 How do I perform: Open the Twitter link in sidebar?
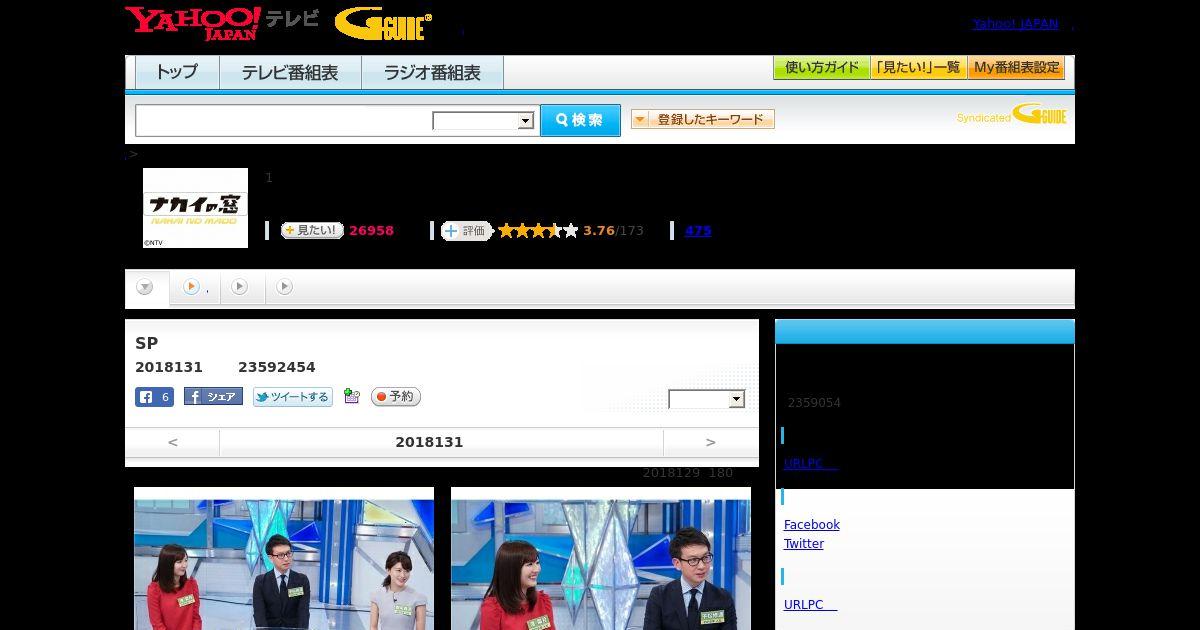(x=804, y=544)
